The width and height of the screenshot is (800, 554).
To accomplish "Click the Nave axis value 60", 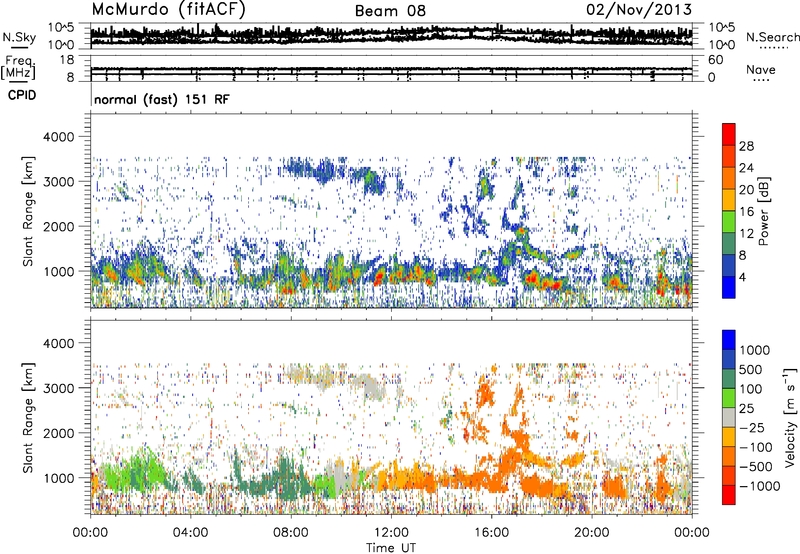I will point(715,60).
